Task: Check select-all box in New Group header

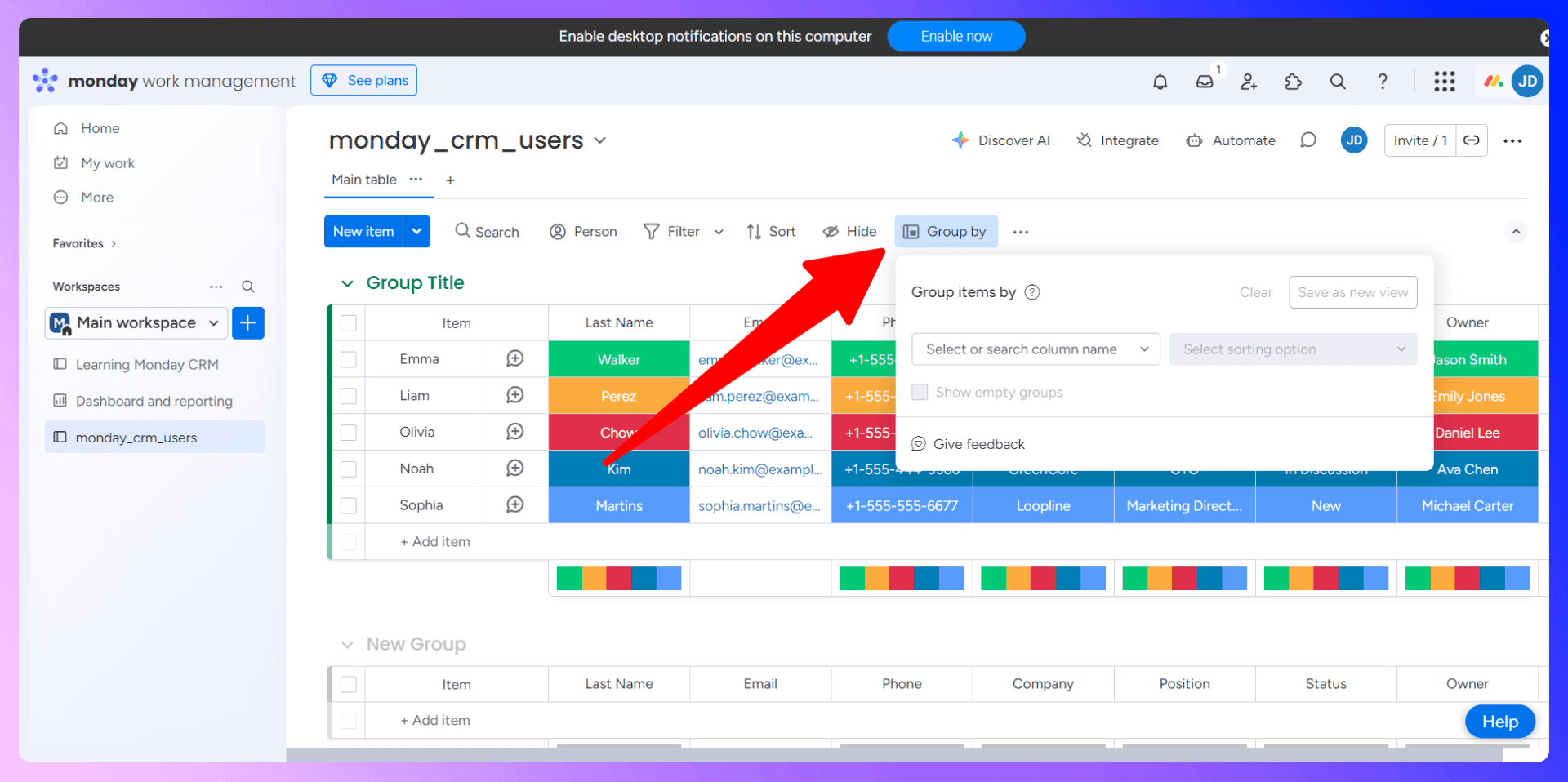Action: coord(349,684)
